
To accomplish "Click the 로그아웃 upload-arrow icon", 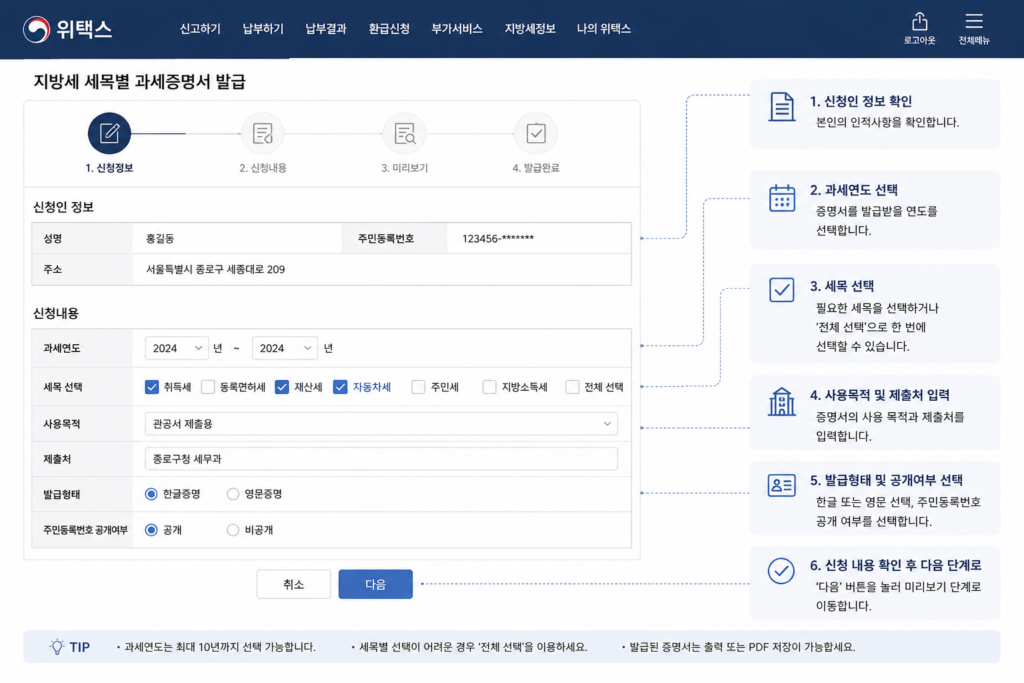I will [x=920, y=22].
